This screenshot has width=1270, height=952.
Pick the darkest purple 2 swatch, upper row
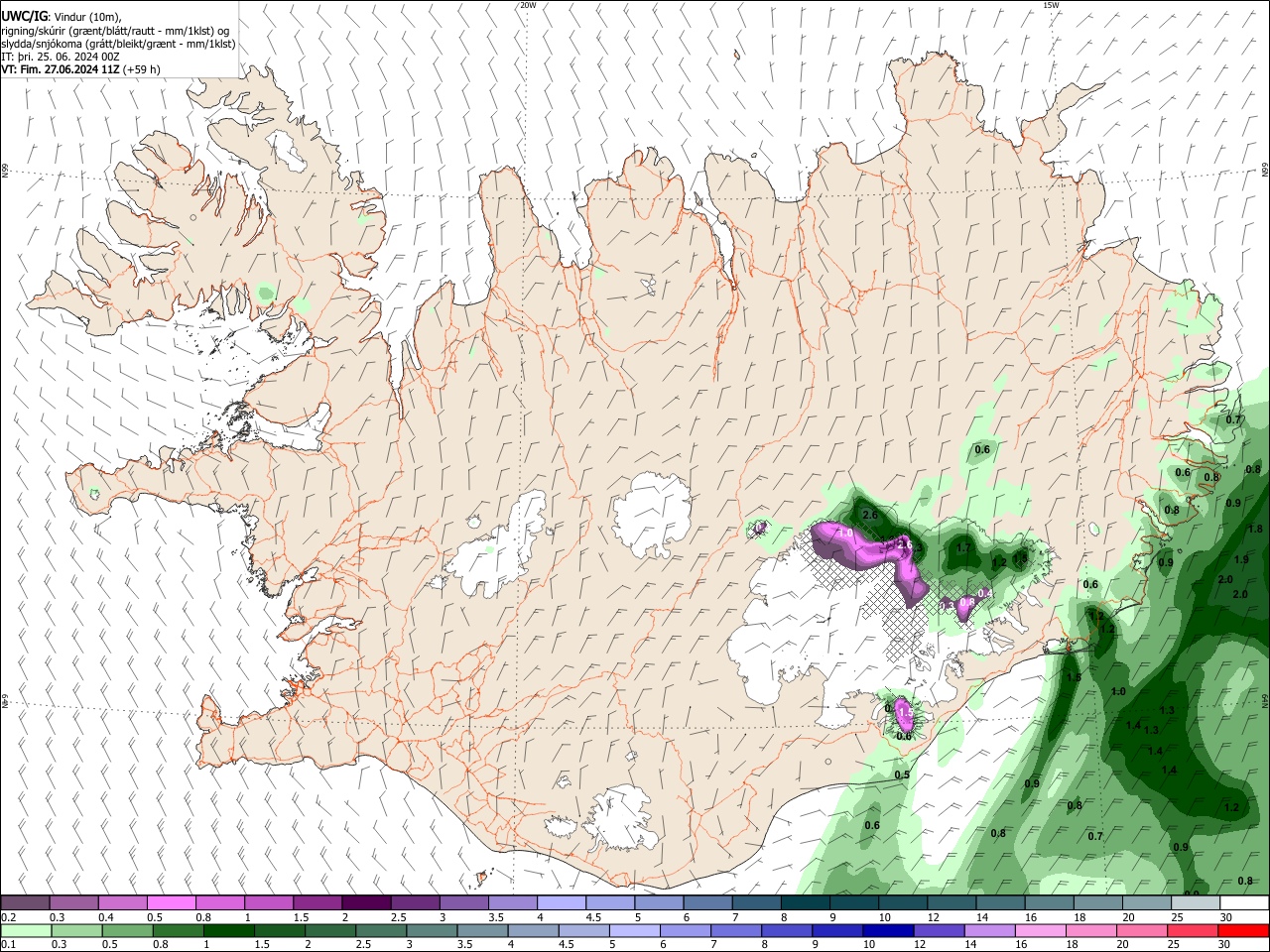pyautogui.click(x=365, y=902)
